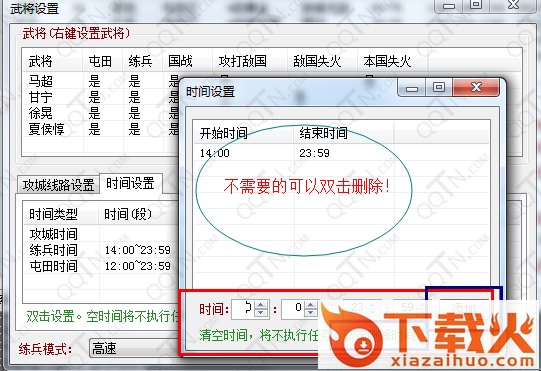Click the 时间(段) column header
The height and width of the screenshot is (371, 541).
(139, 214)
